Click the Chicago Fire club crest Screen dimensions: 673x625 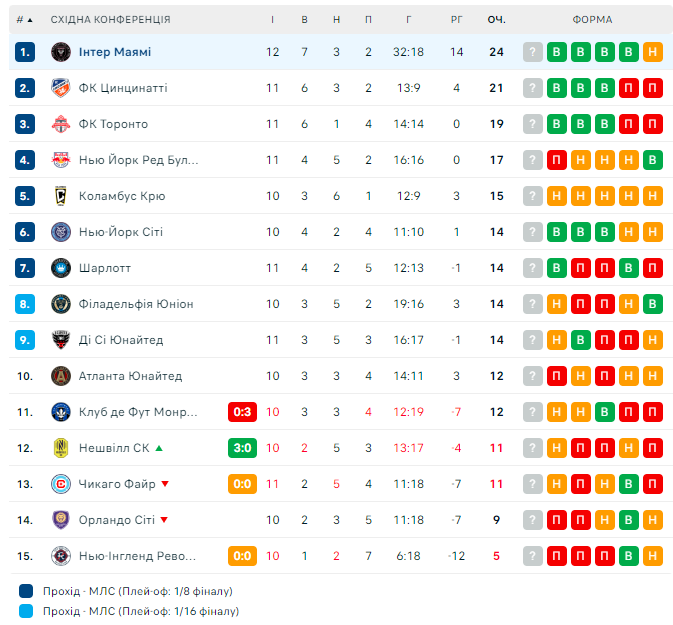60,484
